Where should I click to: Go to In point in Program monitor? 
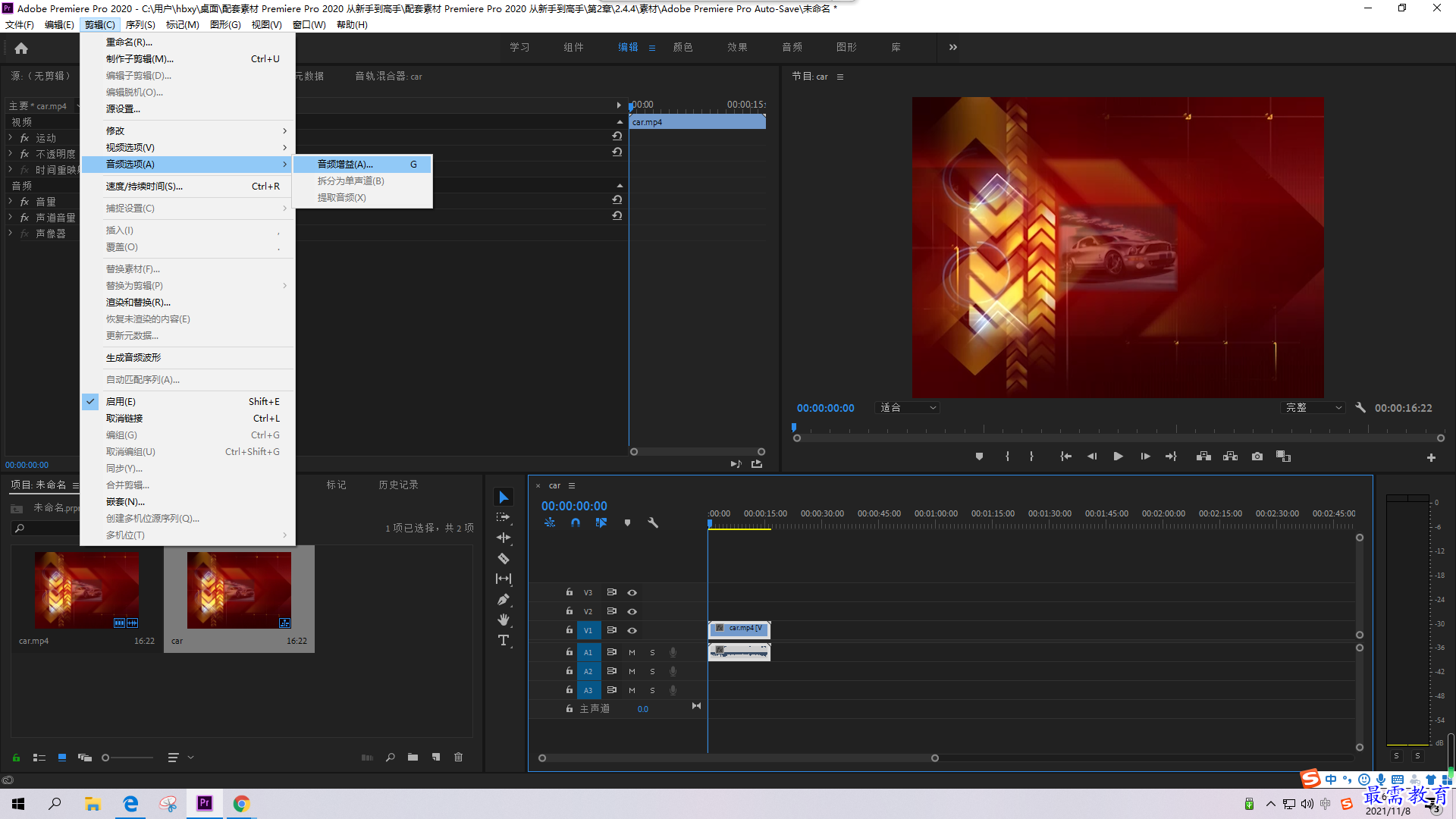(1065, 457)
